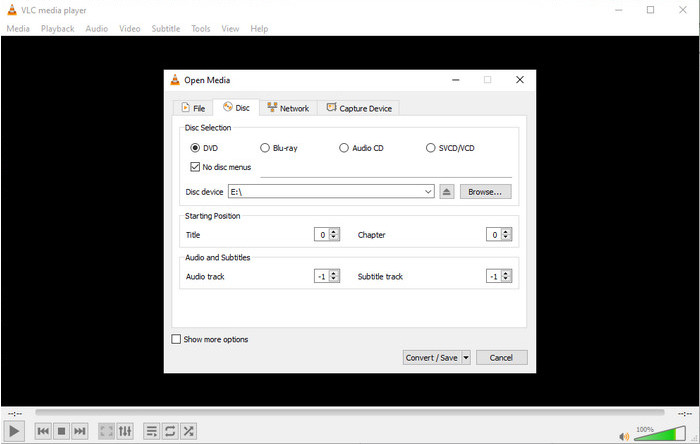Decrease the Title spinner value
The height and width of the screenshot is (444, 700).
(334, 237)
